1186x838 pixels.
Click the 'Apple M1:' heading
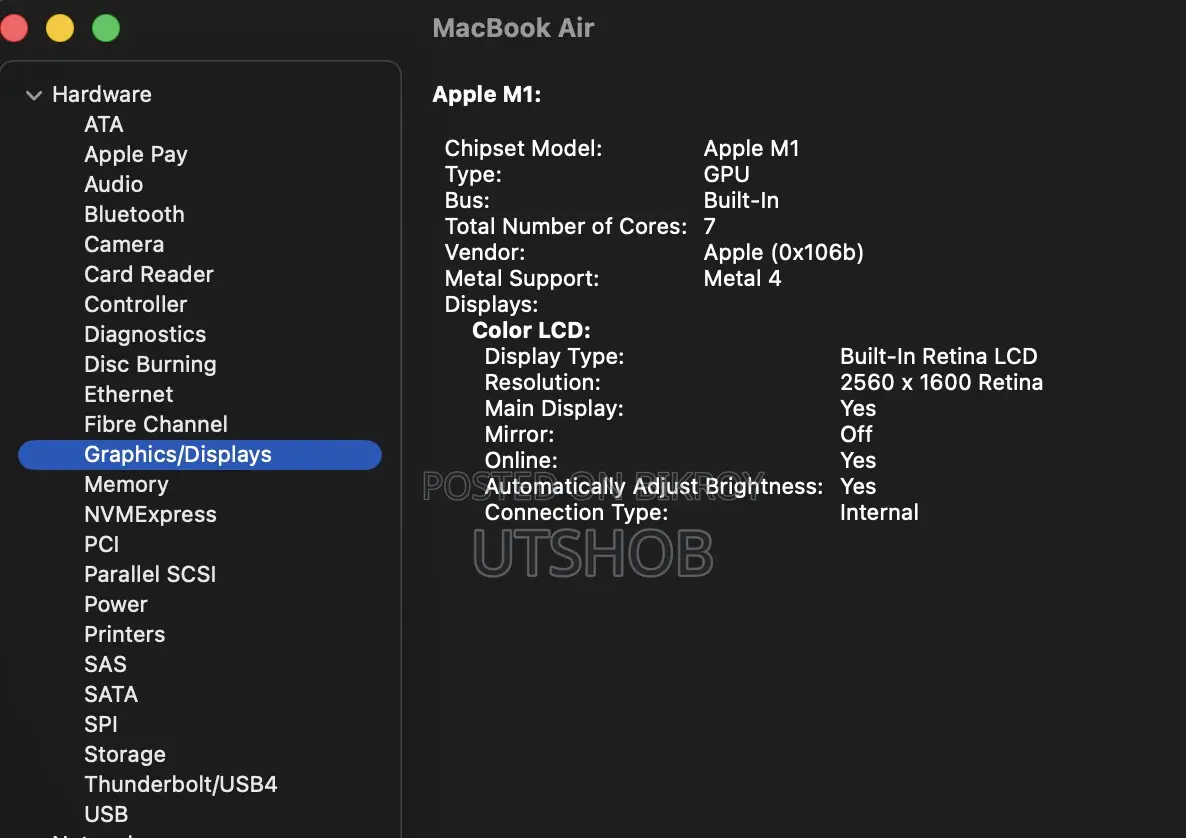486,95
